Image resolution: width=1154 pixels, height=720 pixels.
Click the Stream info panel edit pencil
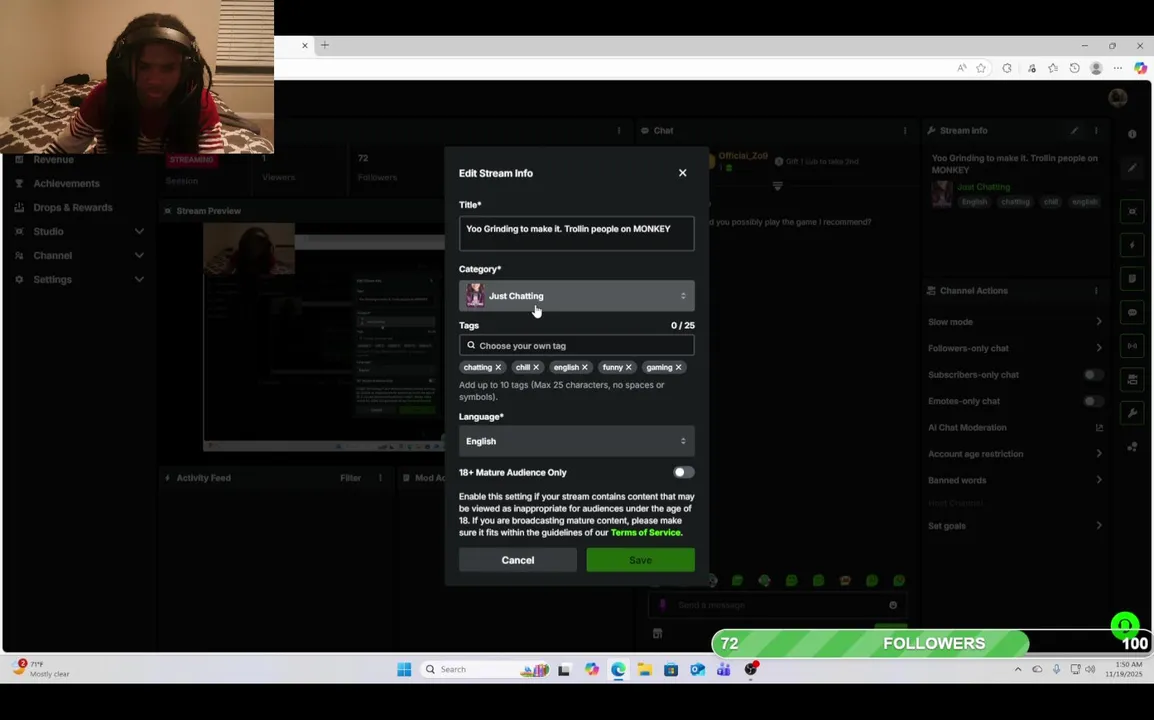click(1075, 130)
